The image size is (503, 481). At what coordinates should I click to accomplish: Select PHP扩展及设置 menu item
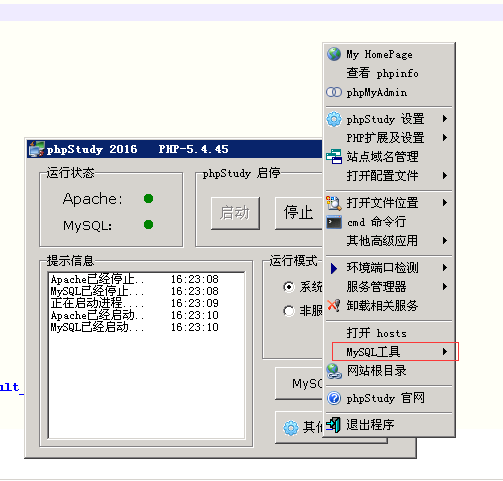point(389,137)
